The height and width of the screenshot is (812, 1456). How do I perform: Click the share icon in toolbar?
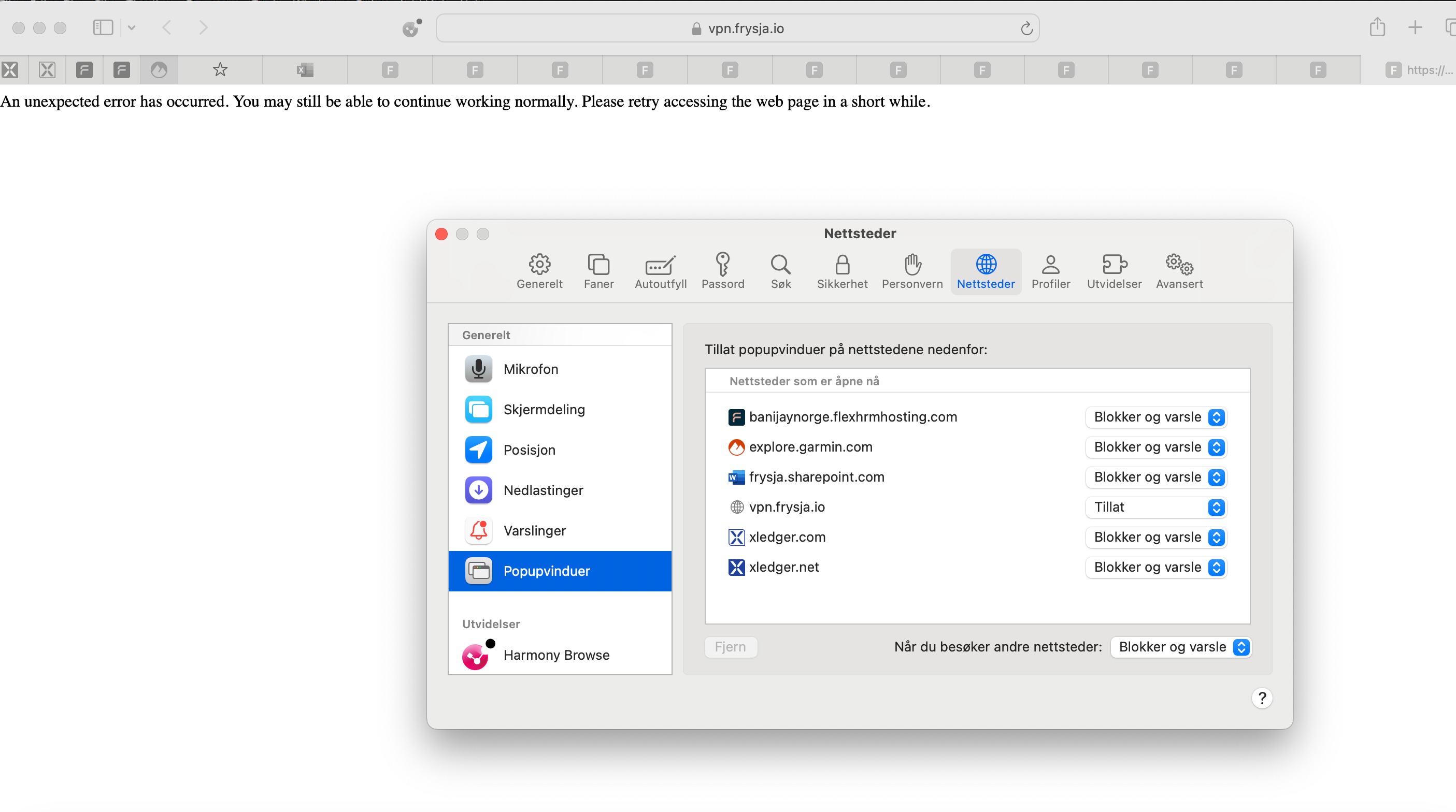pos(1377,27)
